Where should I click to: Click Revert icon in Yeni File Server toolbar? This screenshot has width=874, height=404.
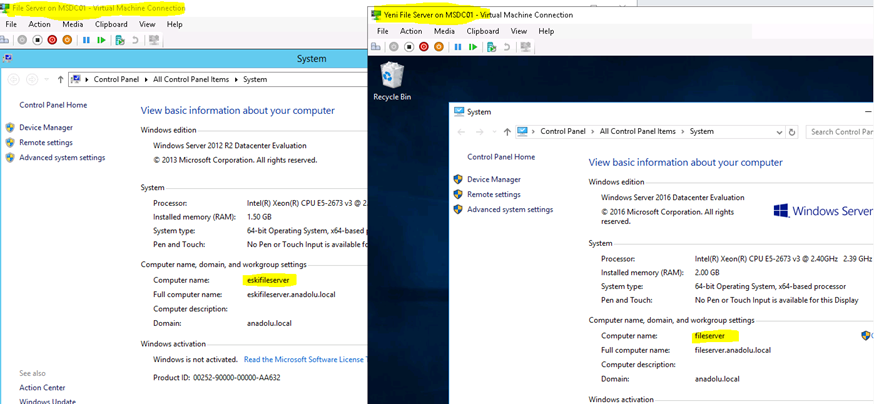(x=507, y=47)
